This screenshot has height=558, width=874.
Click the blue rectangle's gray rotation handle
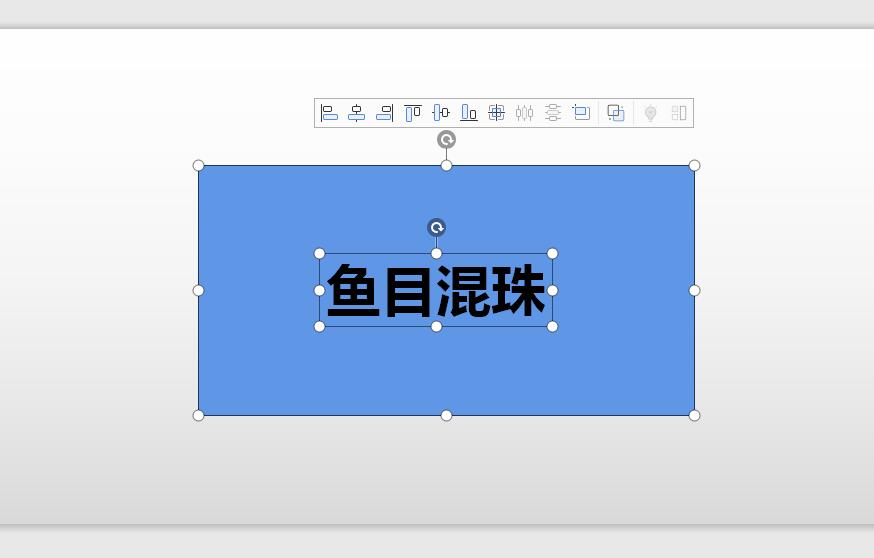pos(446,139)
